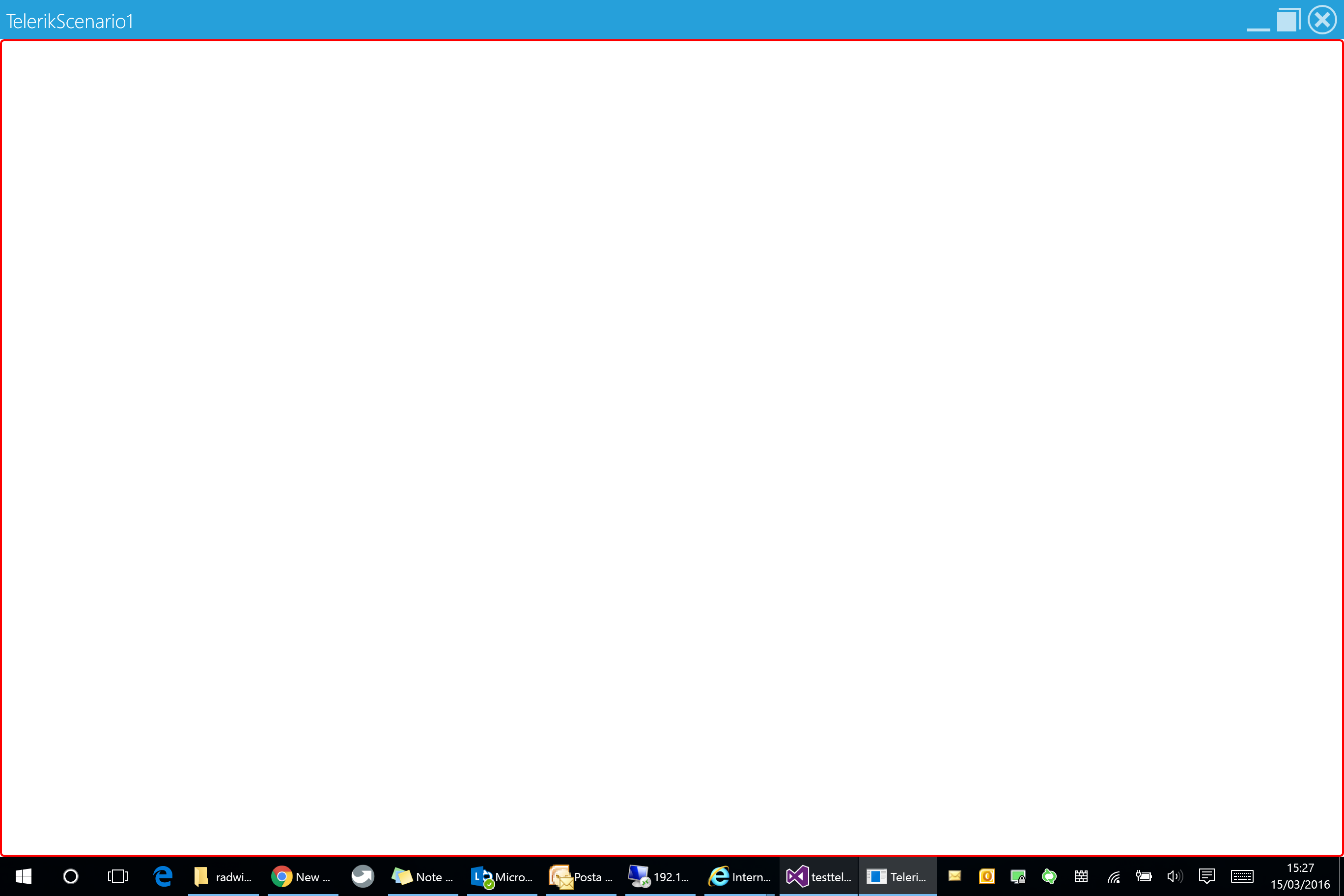Switch to the Chrome 'New ...' window
The height and width of the screenshot is (896, 1344).
[302, 876]
